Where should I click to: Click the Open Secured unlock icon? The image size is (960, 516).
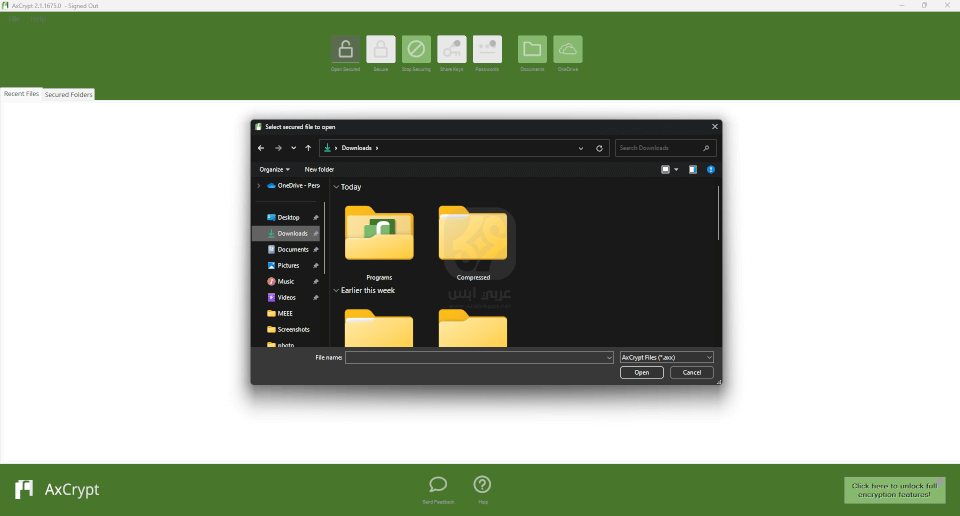345,50
